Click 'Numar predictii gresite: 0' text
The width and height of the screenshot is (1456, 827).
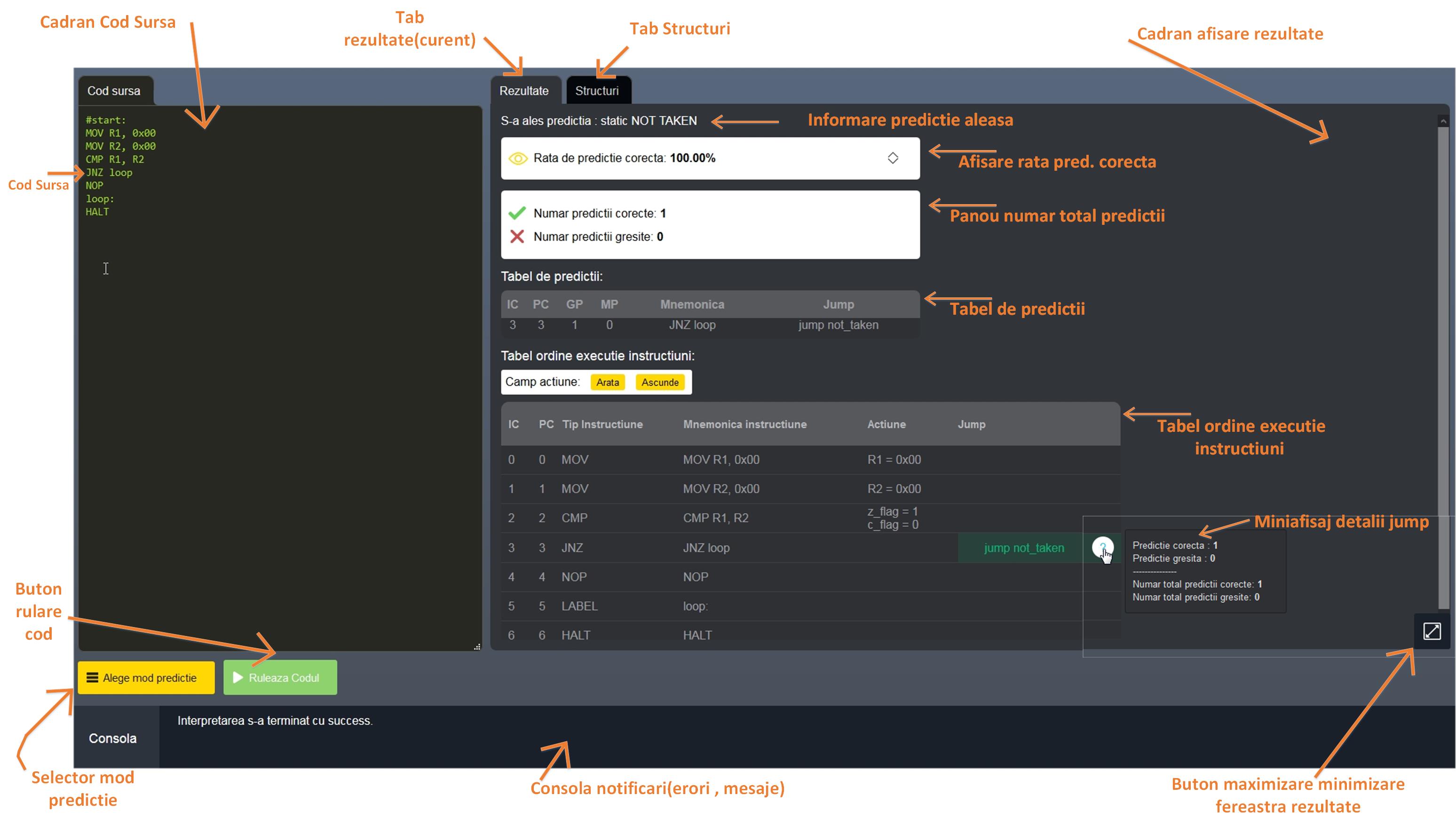[x=598, y=236]
